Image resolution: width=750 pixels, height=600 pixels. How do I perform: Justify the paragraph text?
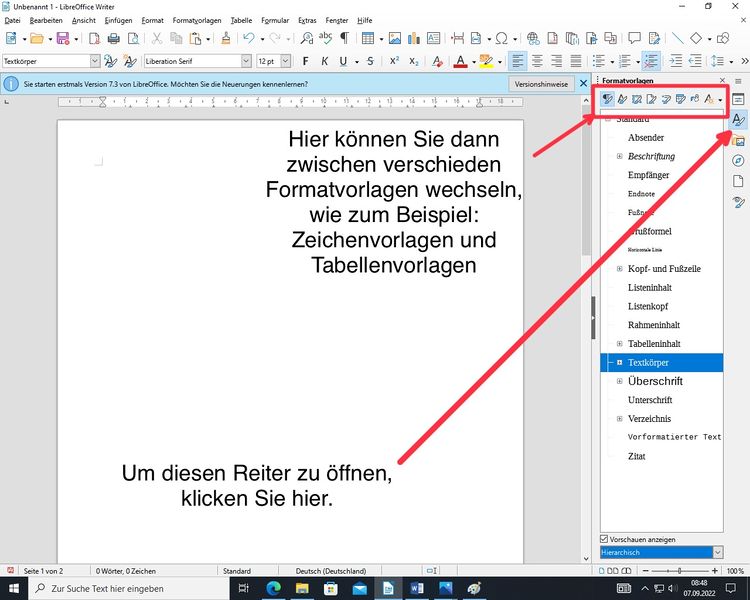coord(576,61)
